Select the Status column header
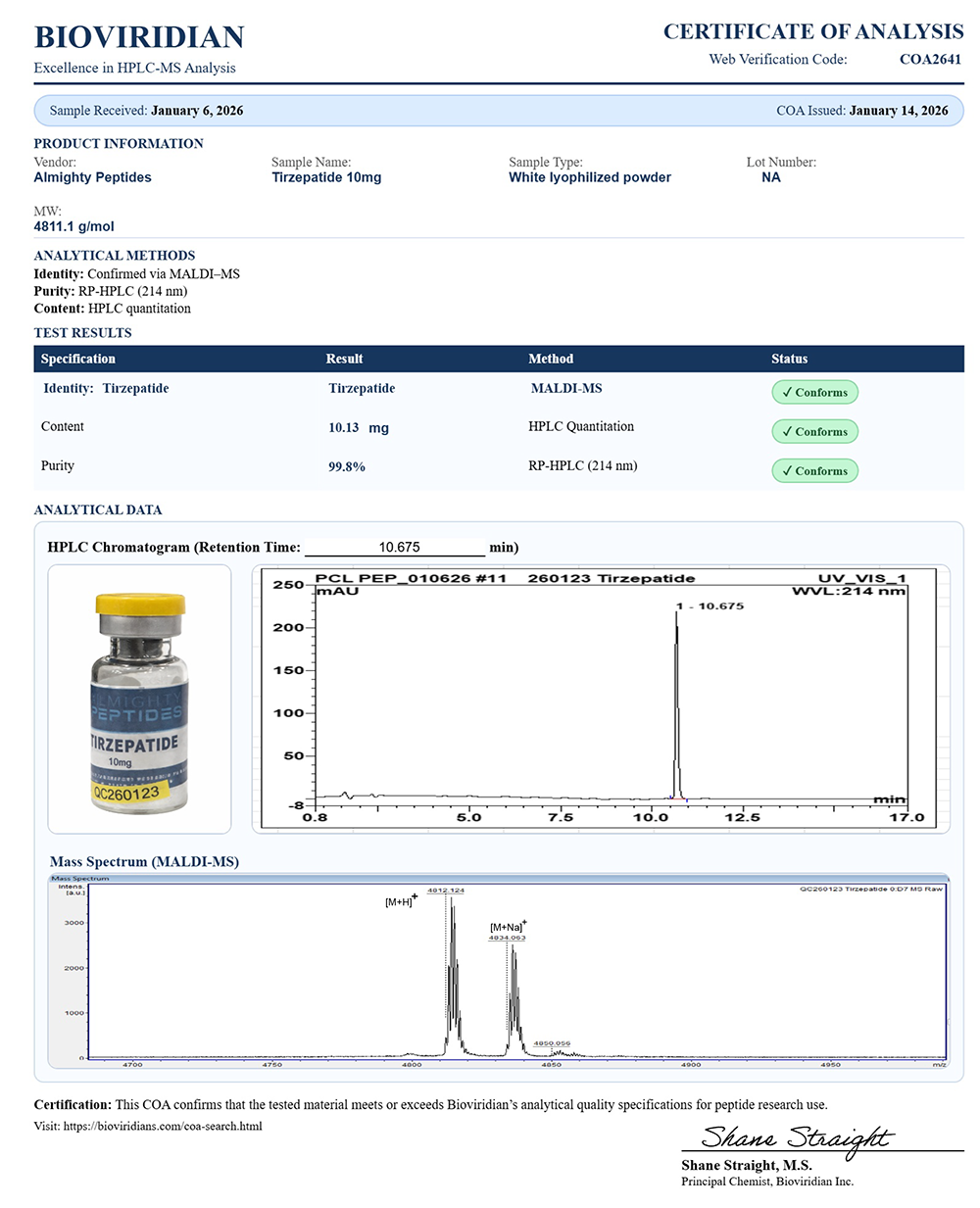 click(x=789, y=360)
